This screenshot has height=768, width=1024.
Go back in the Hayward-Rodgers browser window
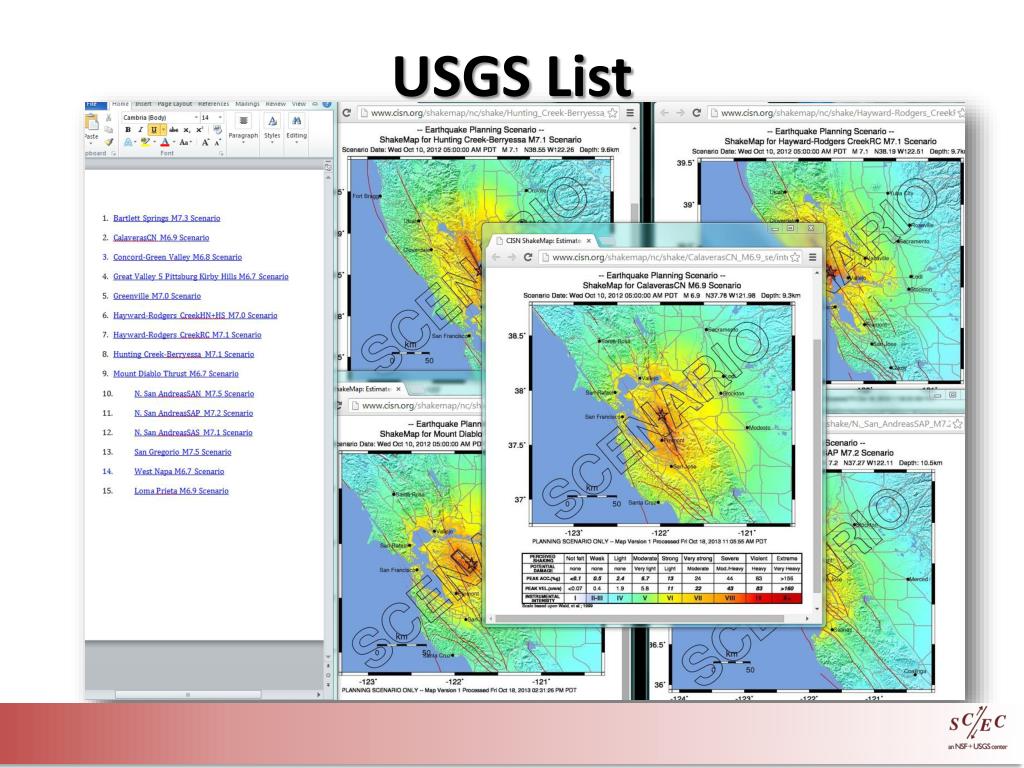click(x=665, y=113)
